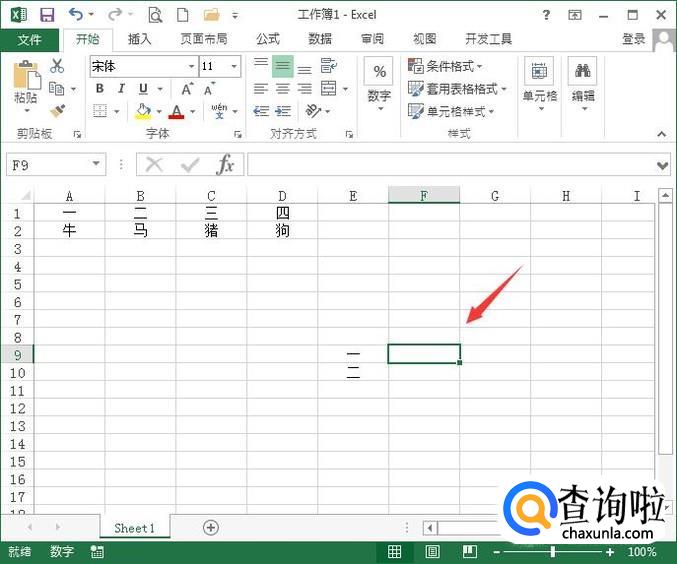Cut selection with scissors icon
Viewport: 677px width, 564px height.
point(57,66)
